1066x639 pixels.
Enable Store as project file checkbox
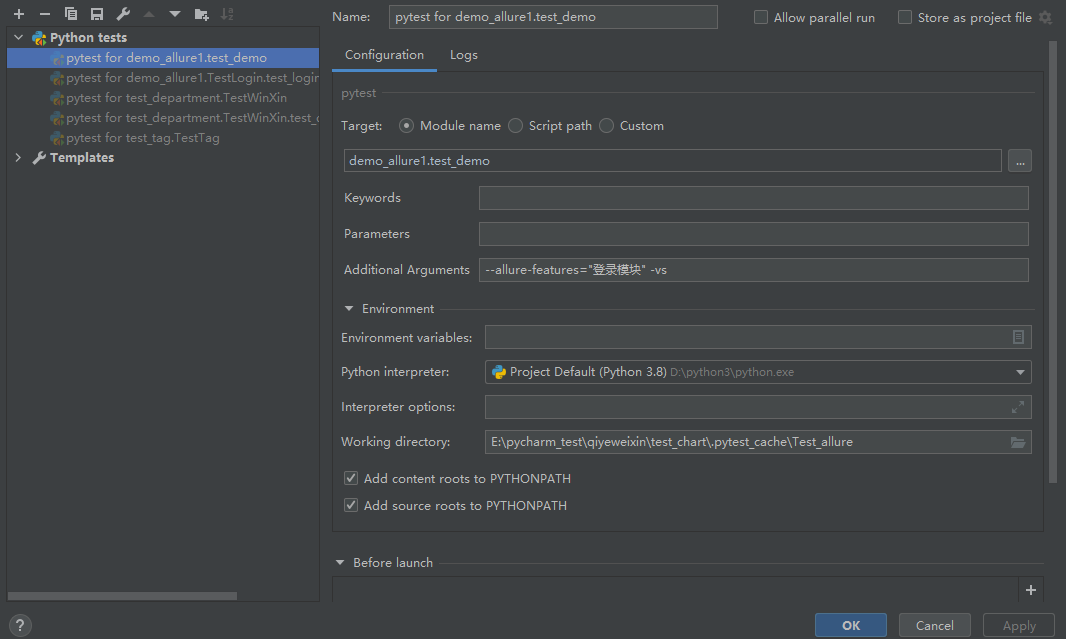point(905,18)
